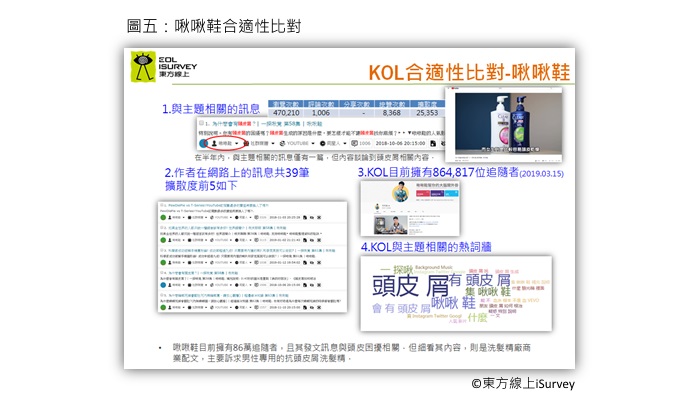Click the caption 圖五：啾啾鞋合適性比對
The image size is (700, 400).
coord(214,26)
